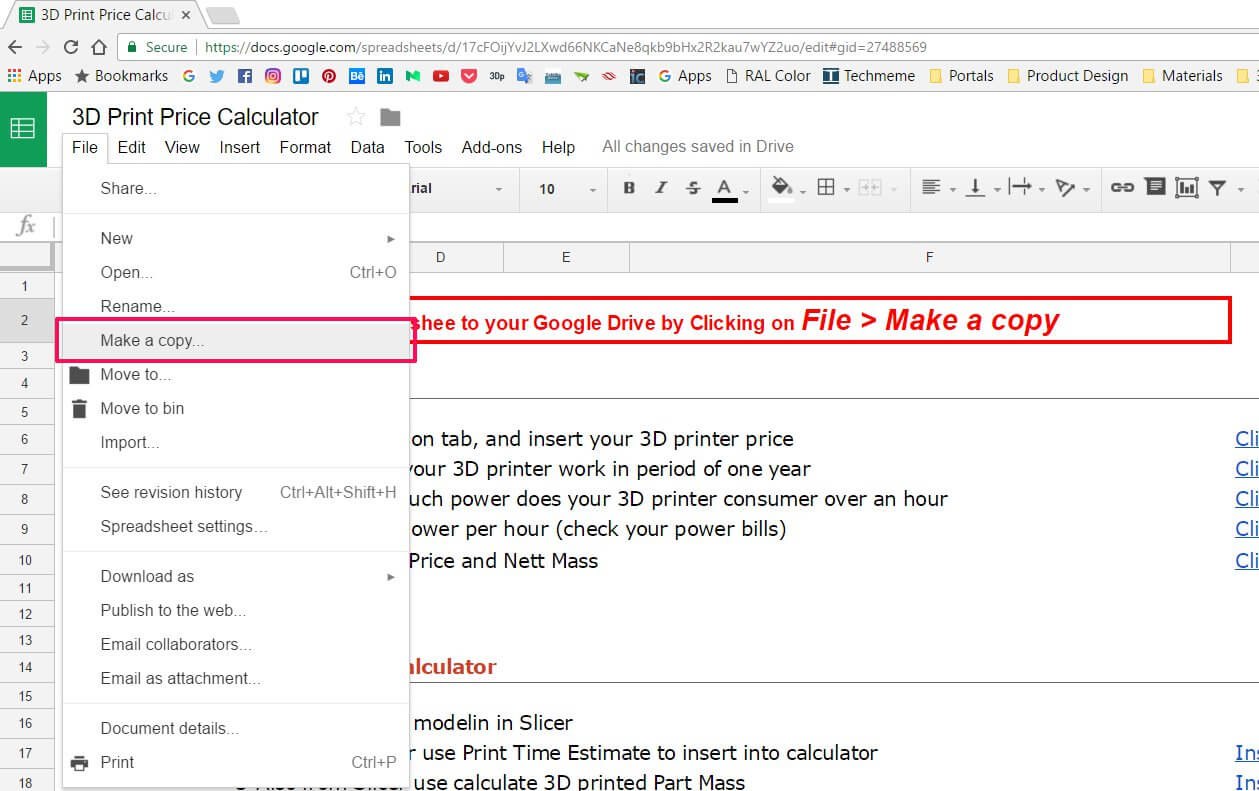
Task: Click the browser back arrow
Action: pyautogui.click(x=15, y=47)
